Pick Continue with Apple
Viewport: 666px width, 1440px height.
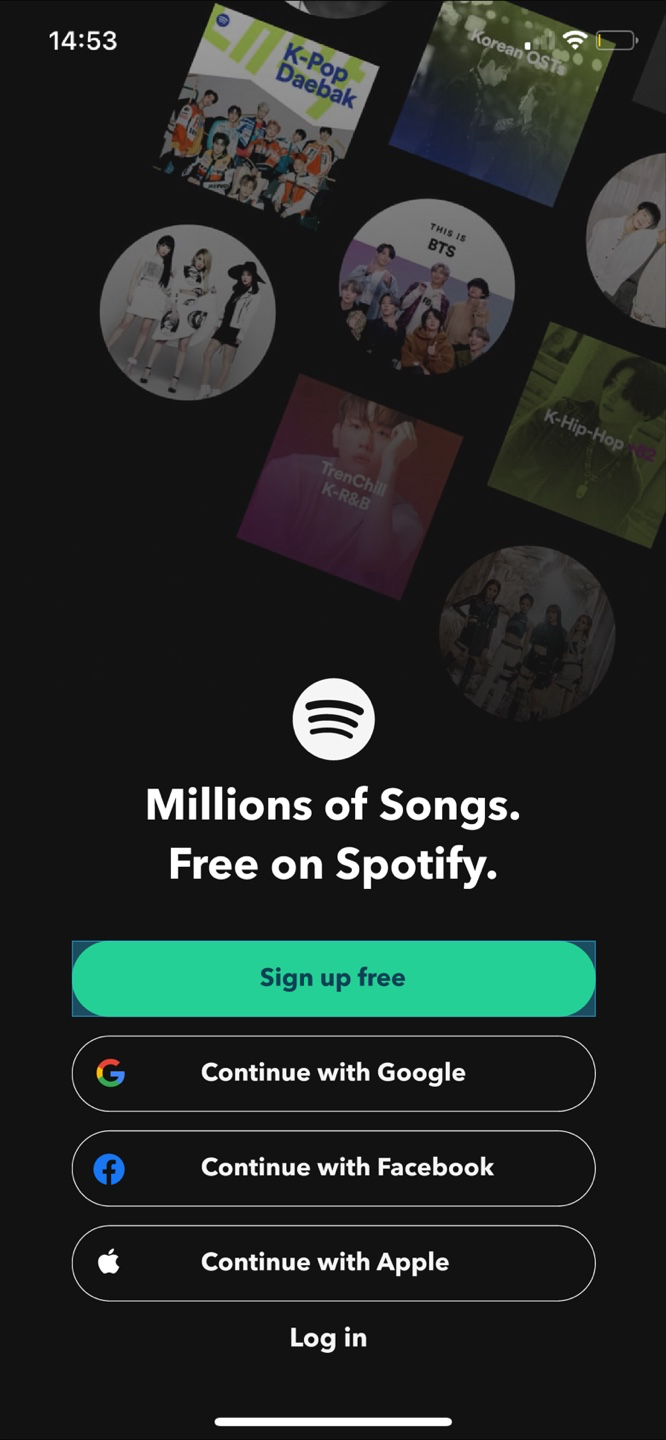pos(333,1262)
